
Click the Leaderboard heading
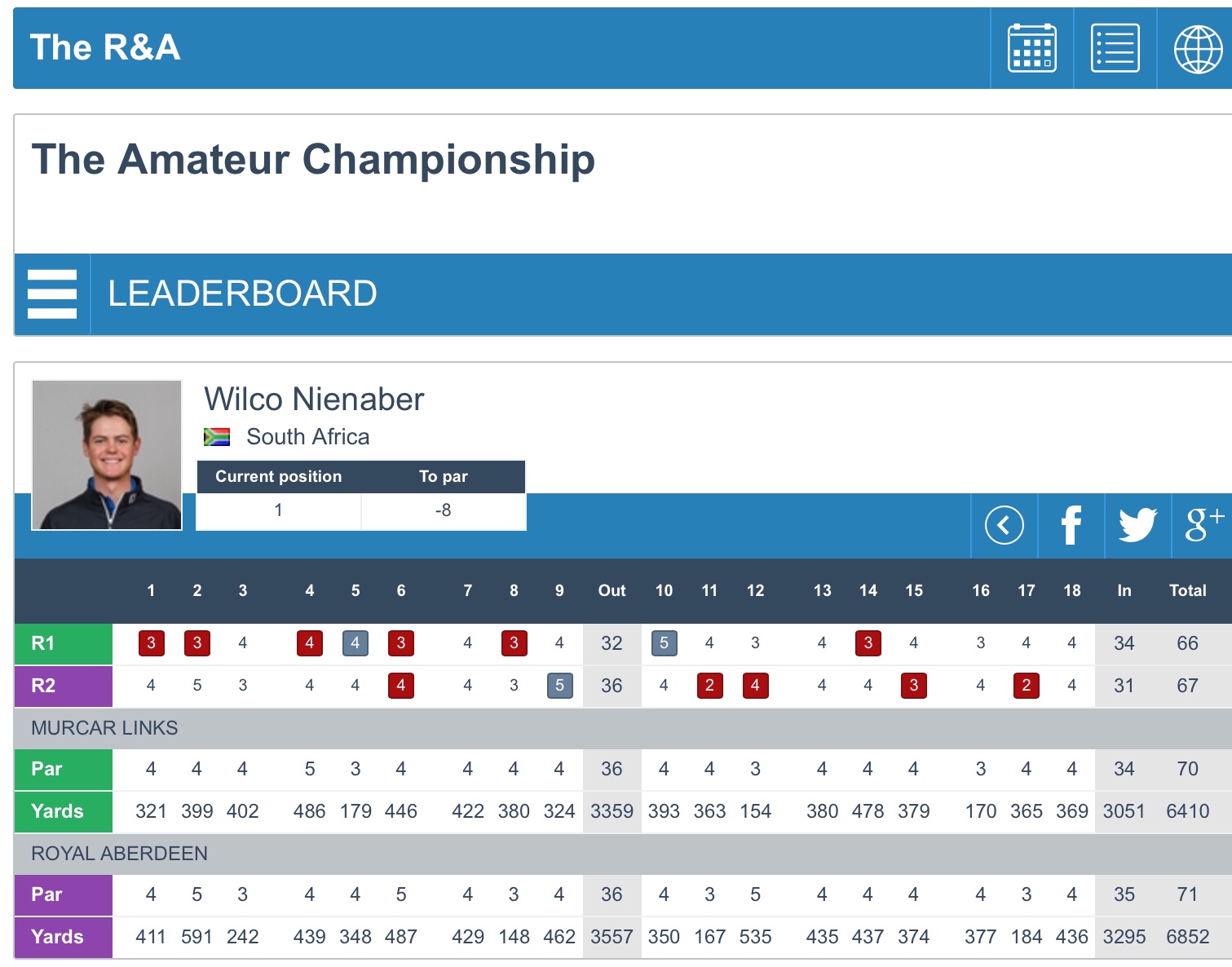[x=242, y=294]
